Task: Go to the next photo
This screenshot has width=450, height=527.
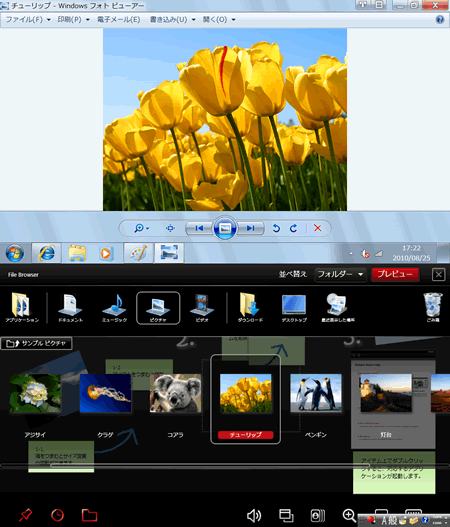Action: pos(250,228)
